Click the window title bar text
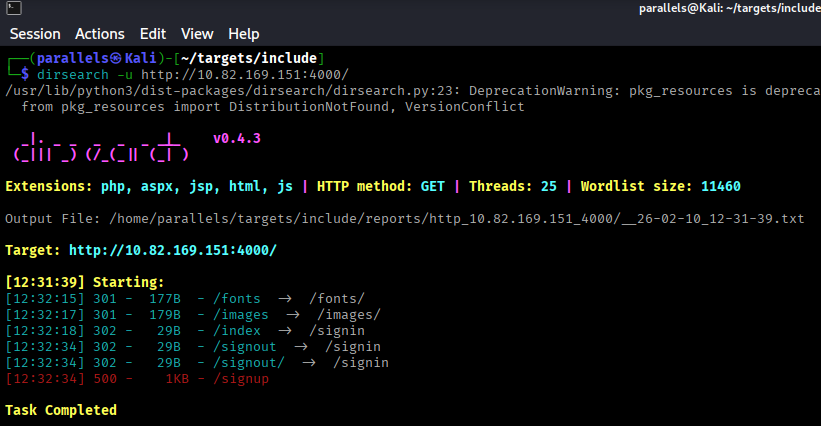This screenshot has width=821, height=426. click(730, 9)
